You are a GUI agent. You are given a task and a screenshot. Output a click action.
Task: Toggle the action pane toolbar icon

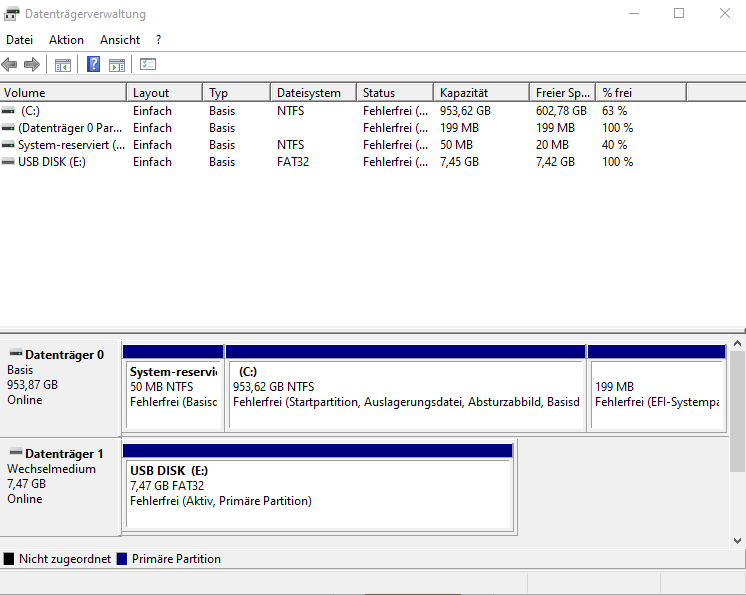[117, 65]
